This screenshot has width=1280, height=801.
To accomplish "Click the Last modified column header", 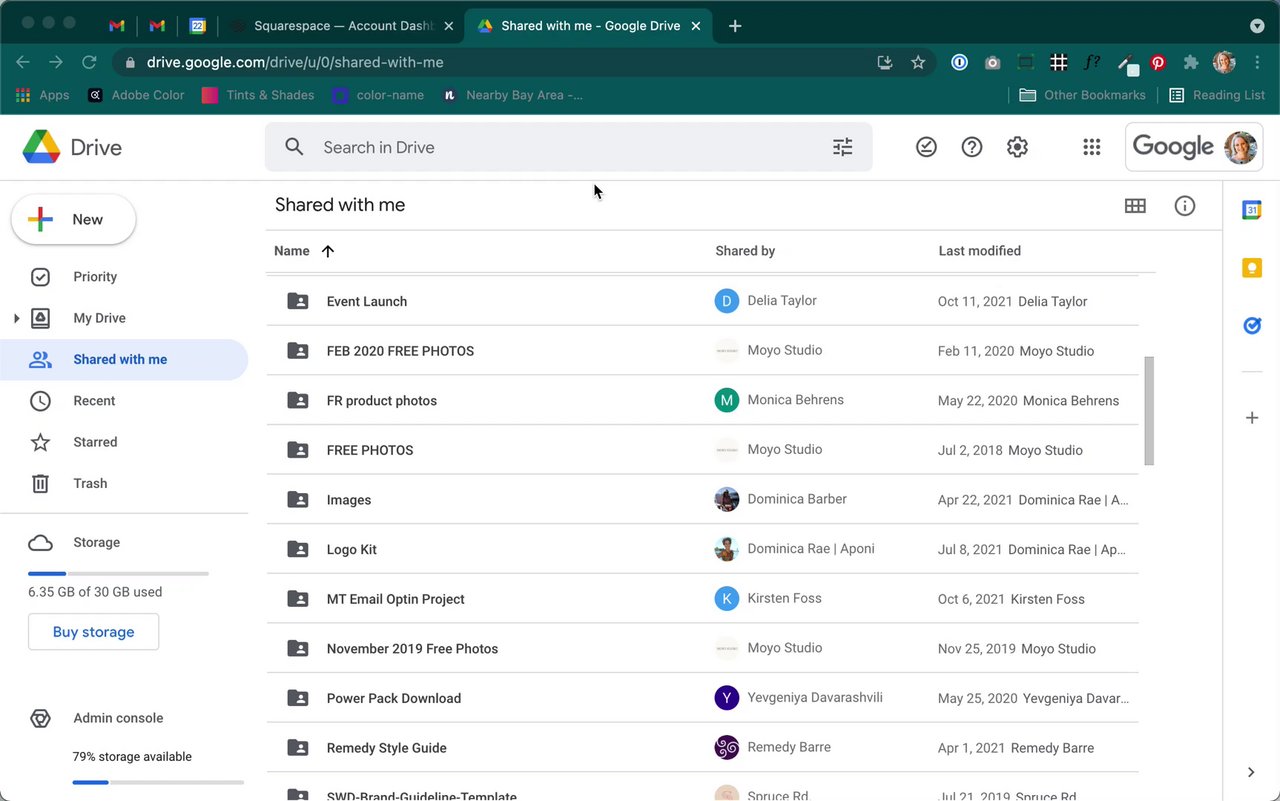I will (x=980, y=251).
